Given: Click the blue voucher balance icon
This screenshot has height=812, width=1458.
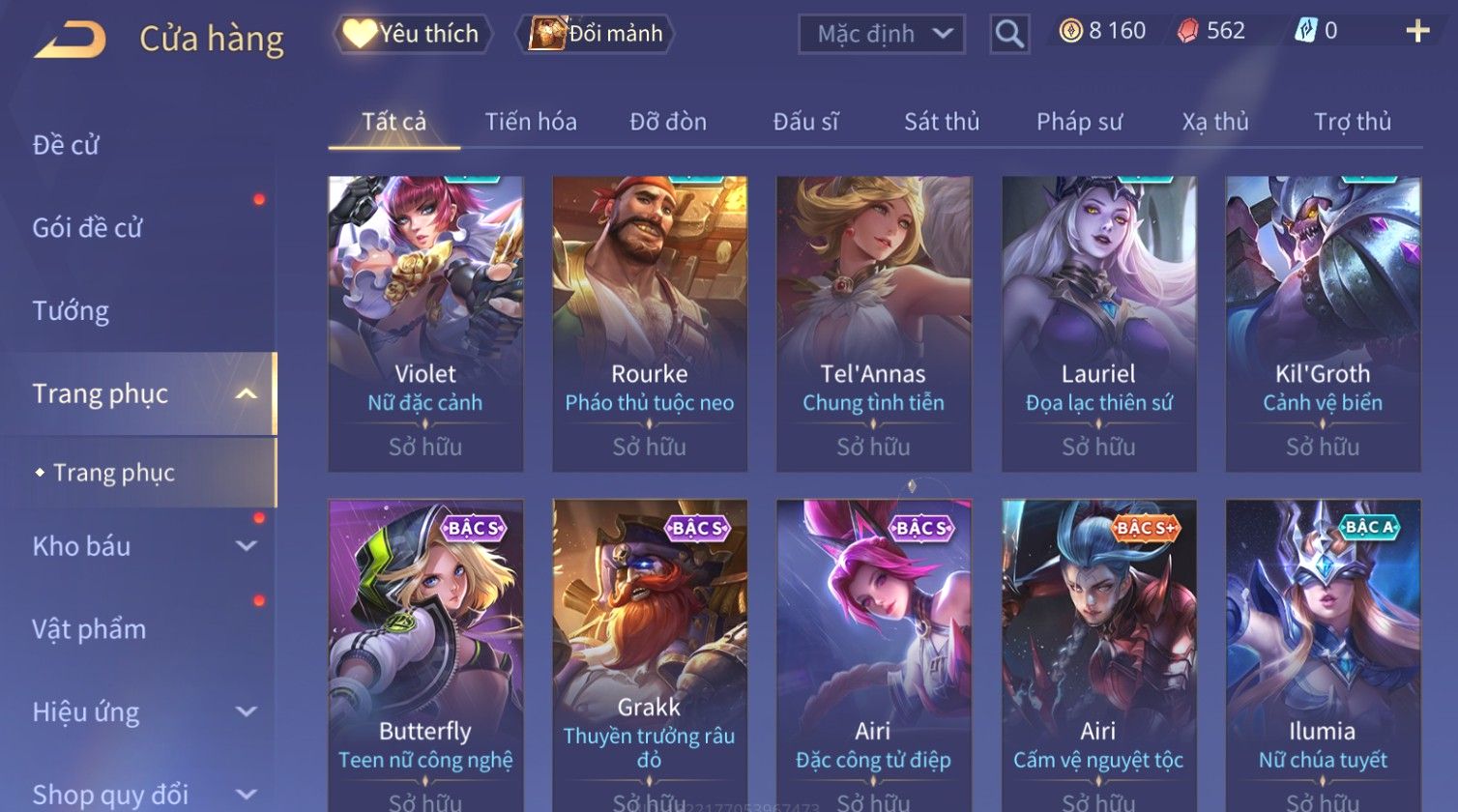Looking at the screenshot, I should pos(1304,32).
